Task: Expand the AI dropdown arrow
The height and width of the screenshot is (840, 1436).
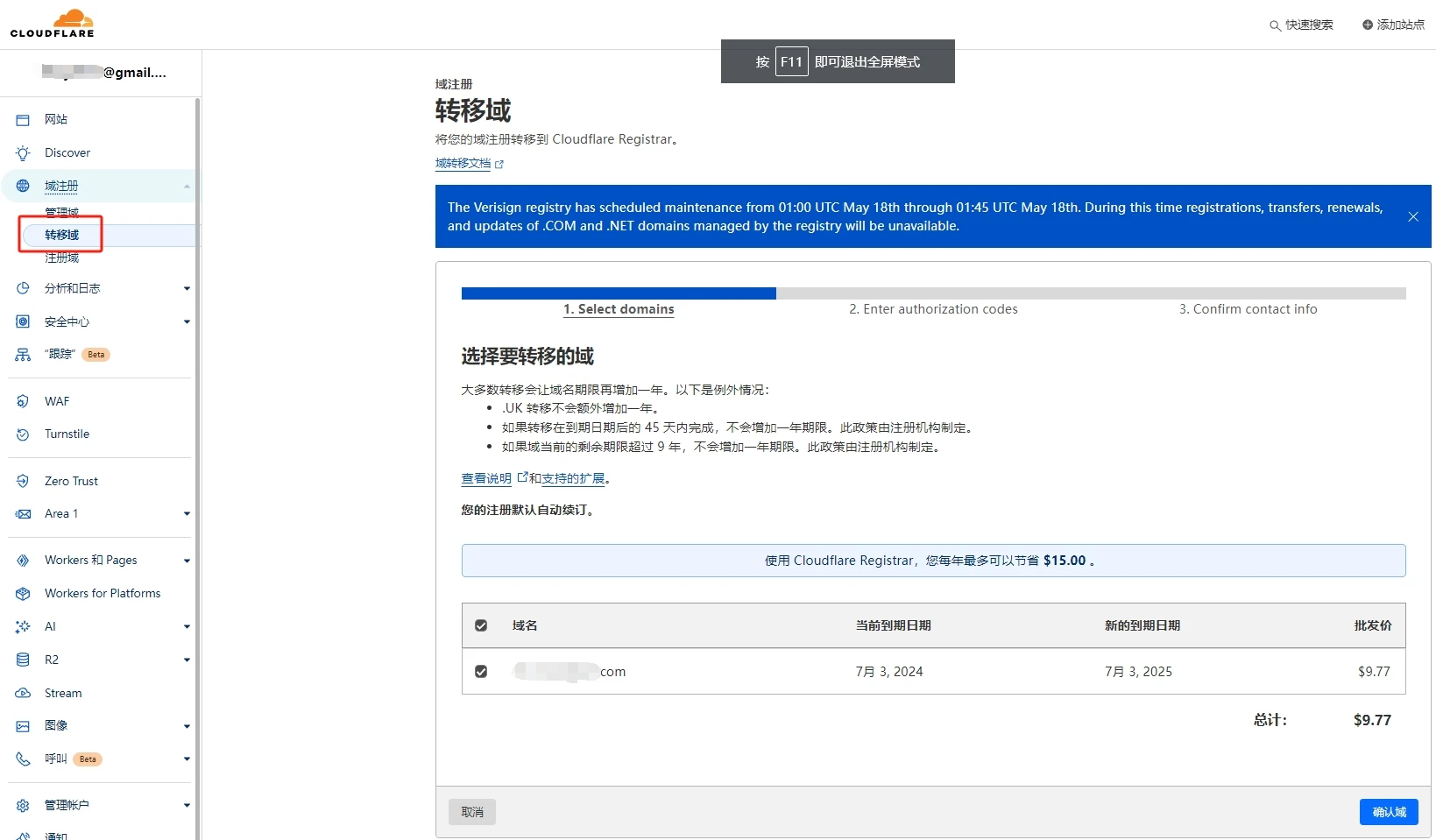Action: [187, 627]
